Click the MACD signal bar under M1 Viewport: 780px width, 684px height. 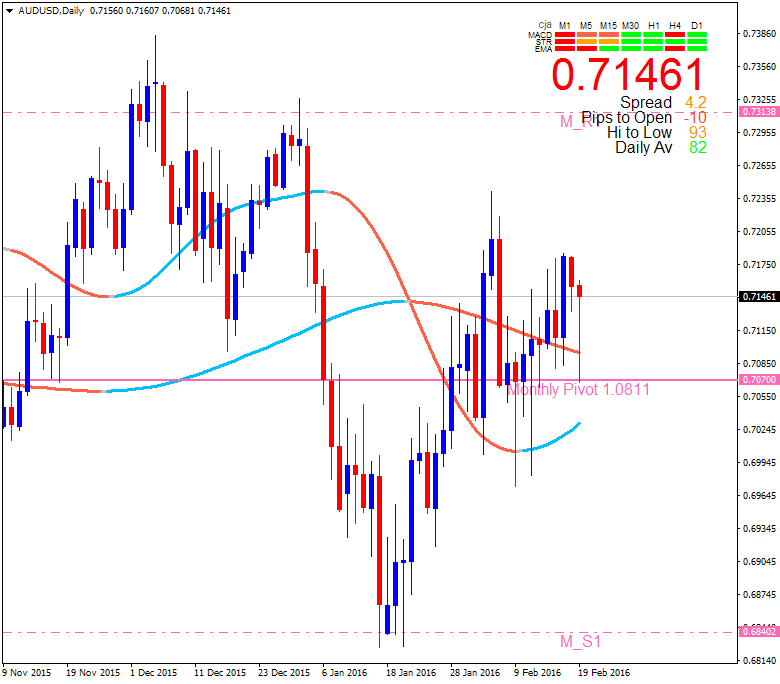coord(565,35)
